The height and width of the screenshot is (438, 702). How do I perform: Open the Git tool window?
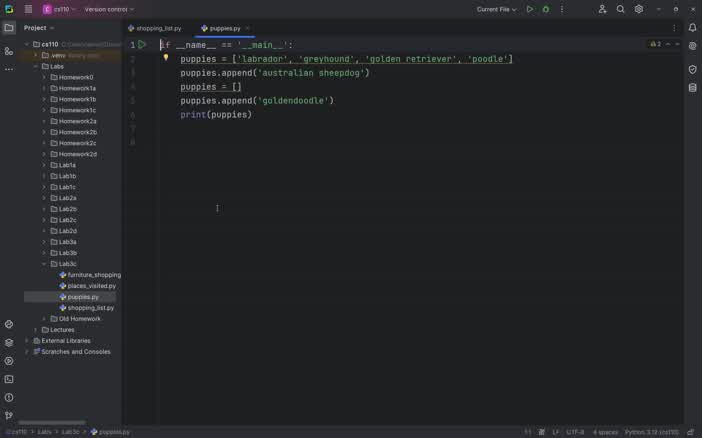click(9, 415)
